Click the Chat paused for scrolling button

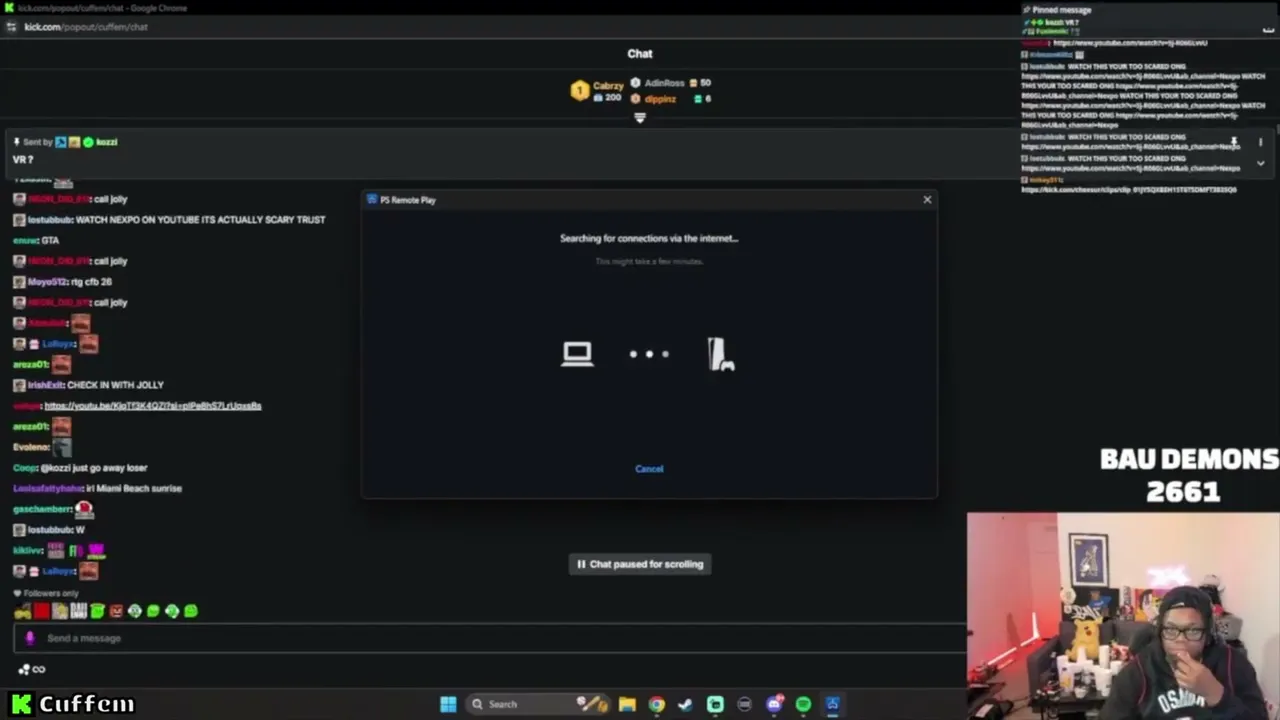click(x=640, y=564)
